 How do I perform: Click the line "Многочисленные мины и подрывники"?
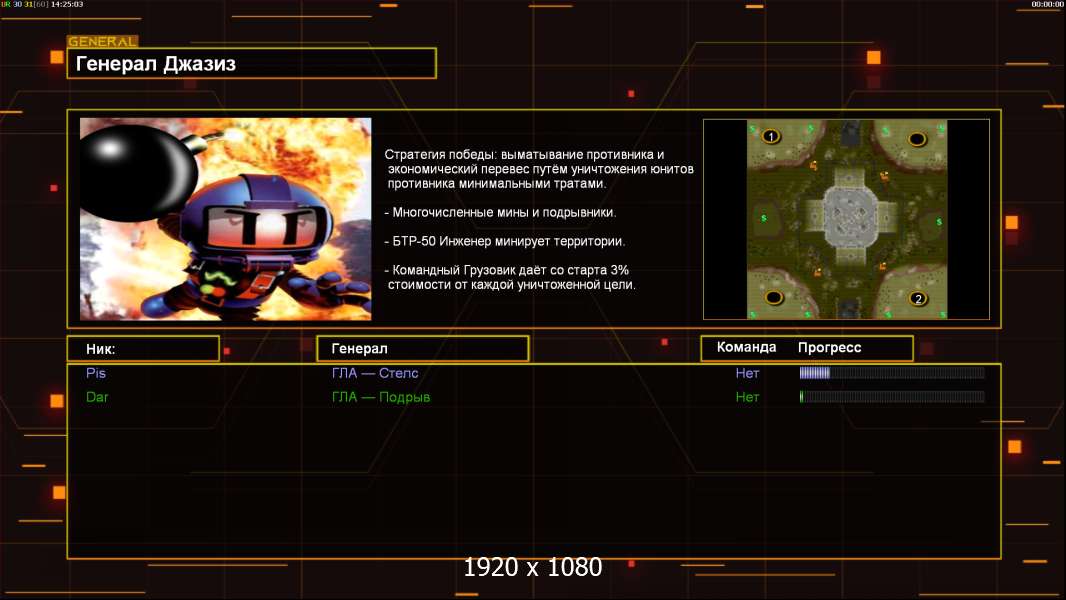pyautogui.click(x=500, y=213)
